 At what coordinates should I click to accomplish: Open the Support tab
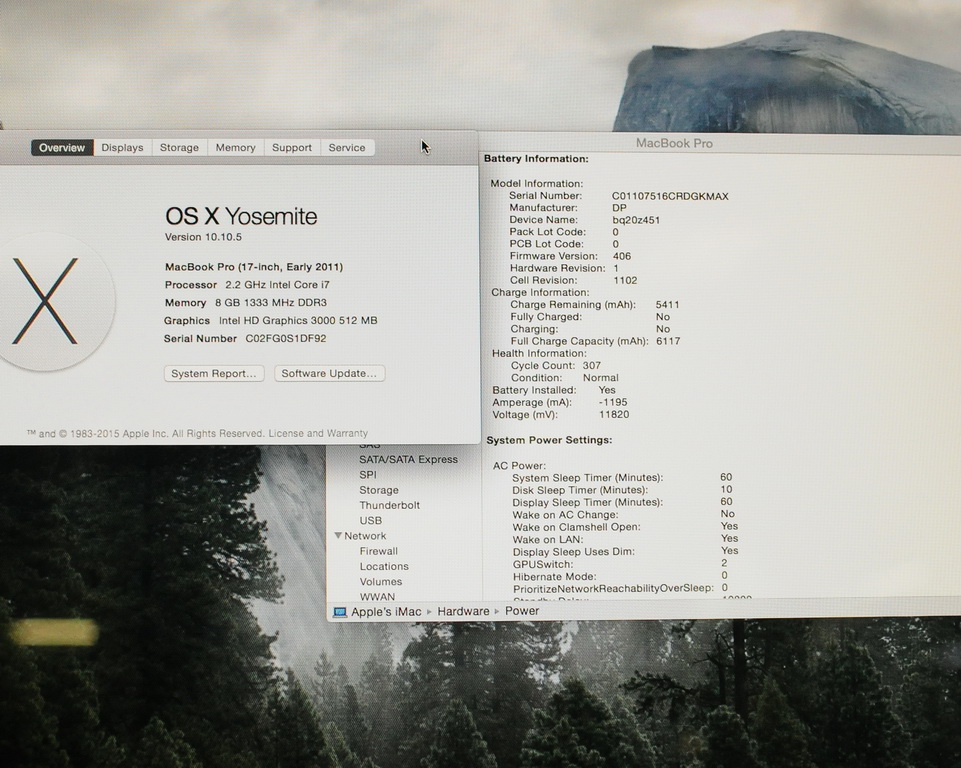pyautogui.click(x=292, y=148)
